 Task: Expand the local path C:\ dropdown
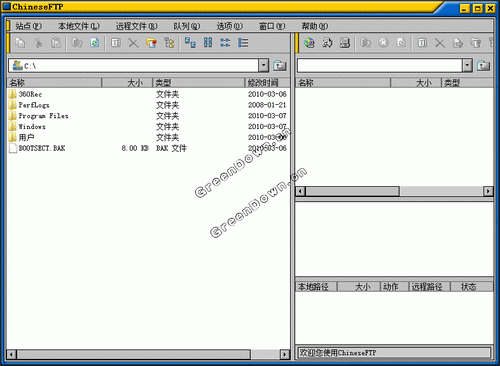pos(263,66)
